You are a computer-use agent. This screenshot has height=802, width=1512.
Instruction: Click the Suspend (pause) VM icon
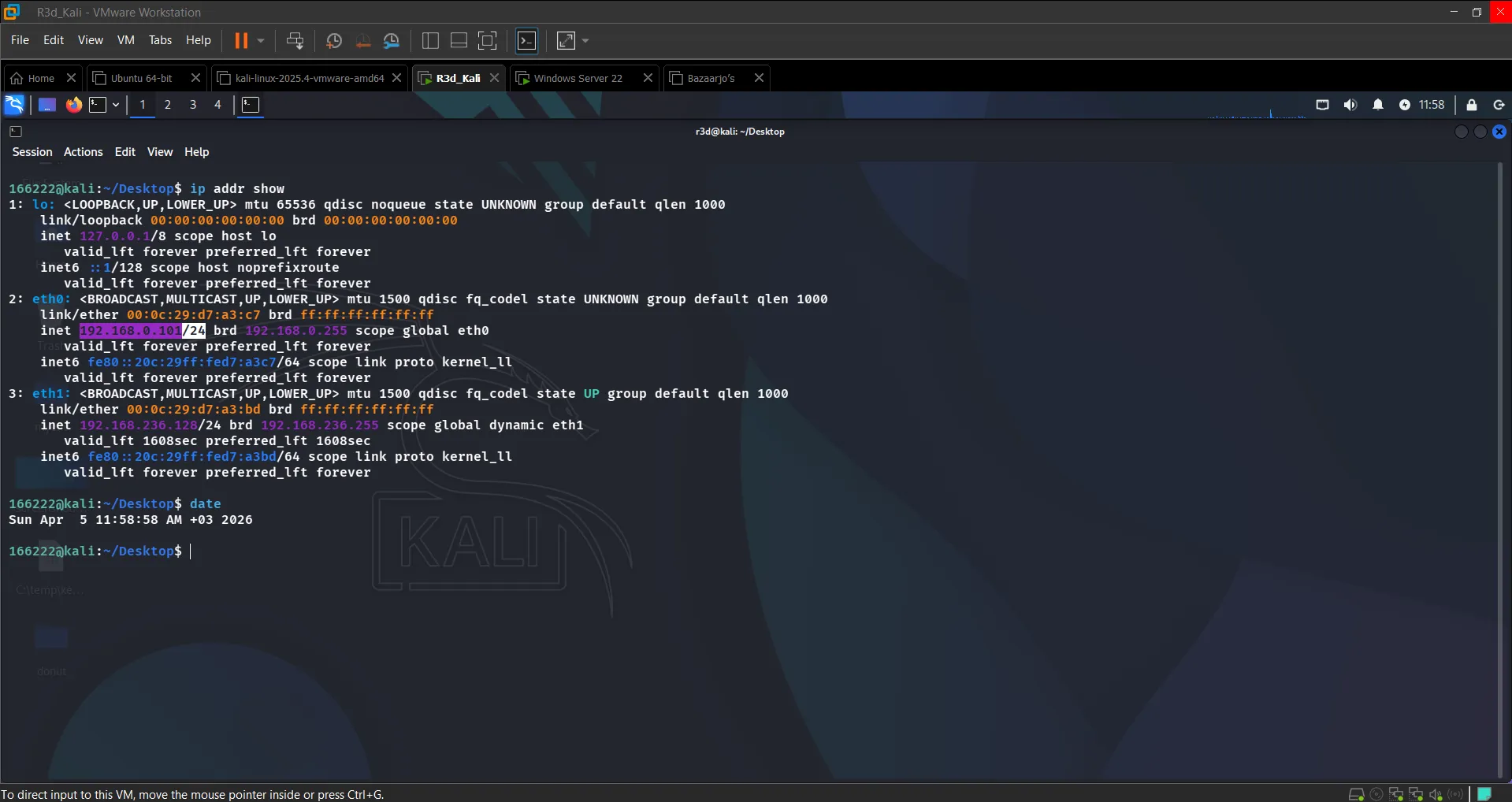(241, 40)
